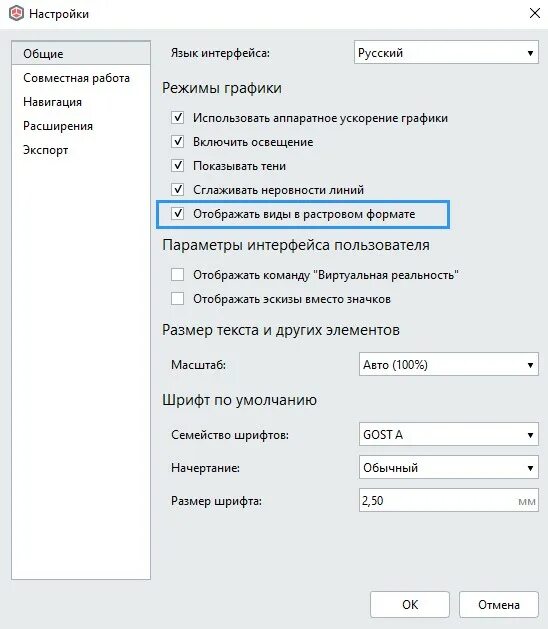Close the Настройки dialog window
Viewport: 548px width, 629px height.
[534, 13]
